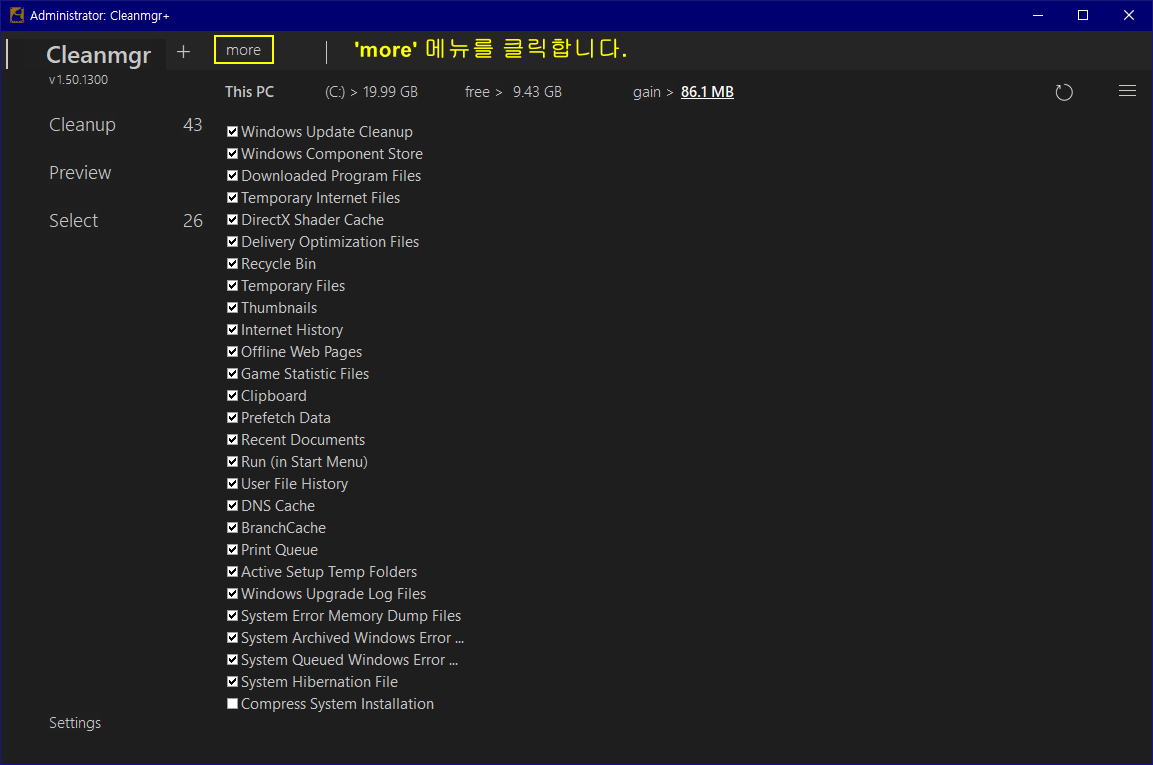Select the Cleanmgr tab
The height and width of the screenshot is (765, 1153).
coord(99,54)
